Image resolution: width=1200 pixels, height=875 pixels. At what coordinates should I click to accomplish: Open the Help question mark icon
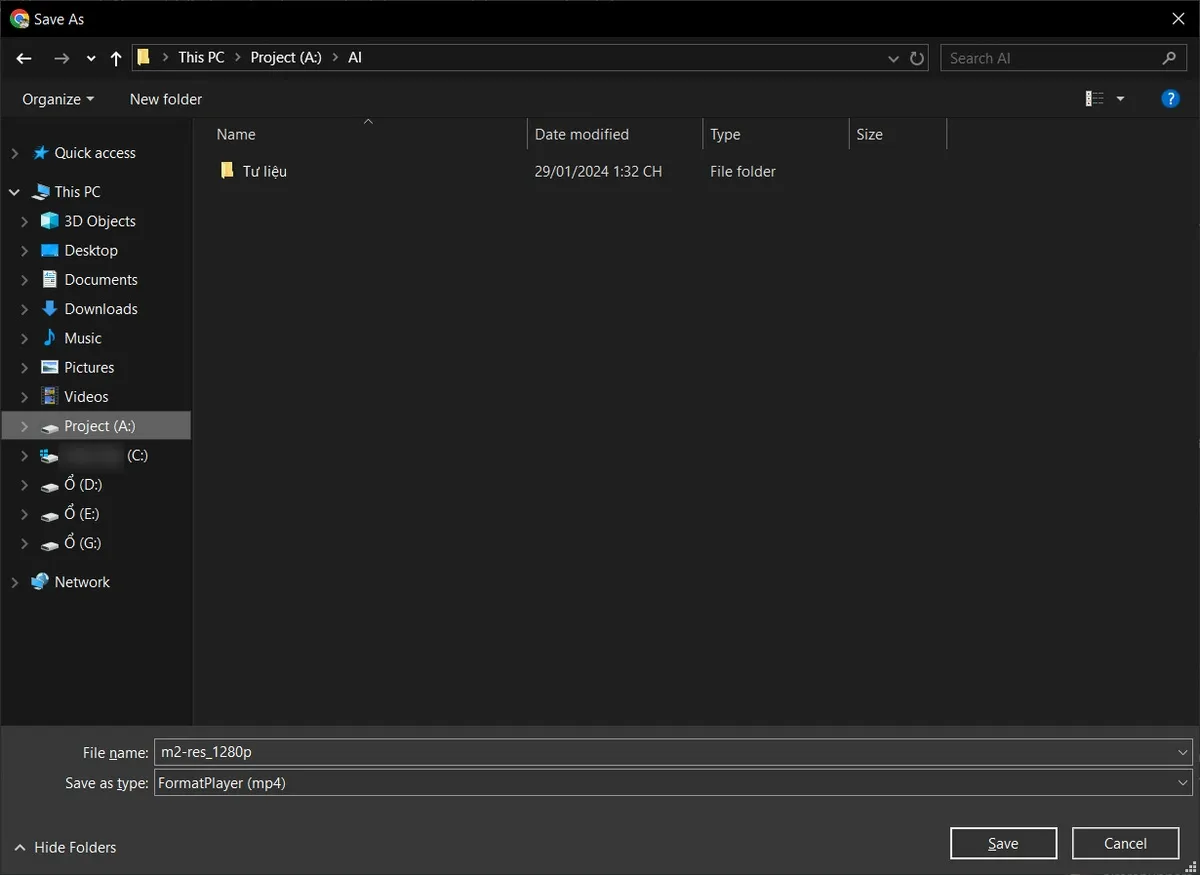tap(1170, 99)
